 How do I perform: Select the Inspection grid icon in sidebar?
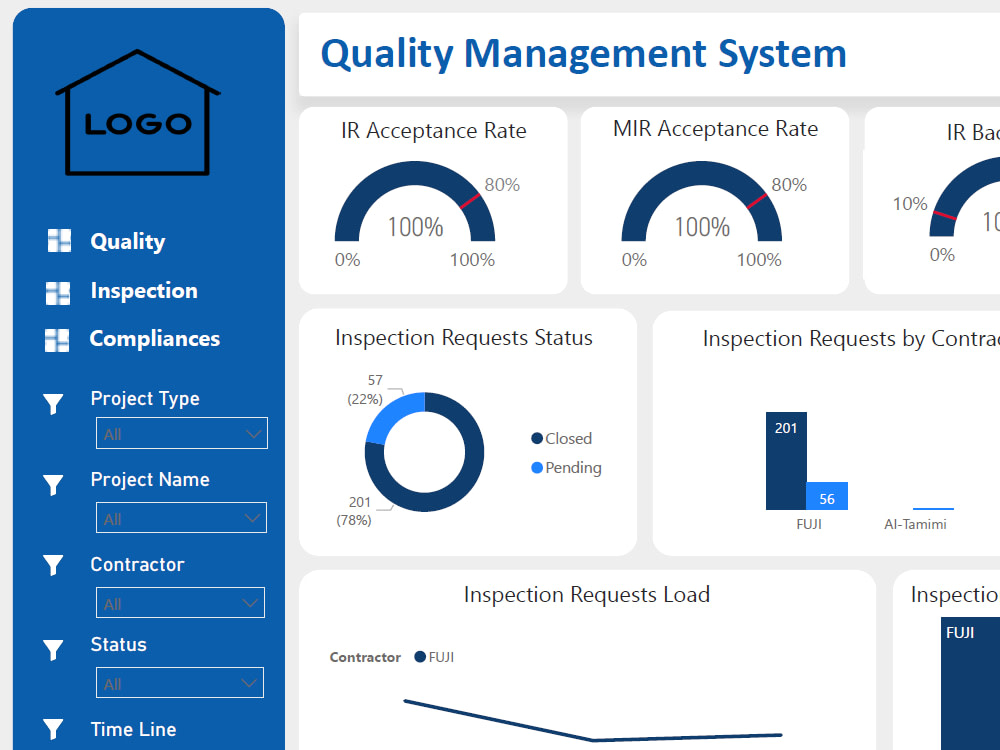tap(57, 290)
